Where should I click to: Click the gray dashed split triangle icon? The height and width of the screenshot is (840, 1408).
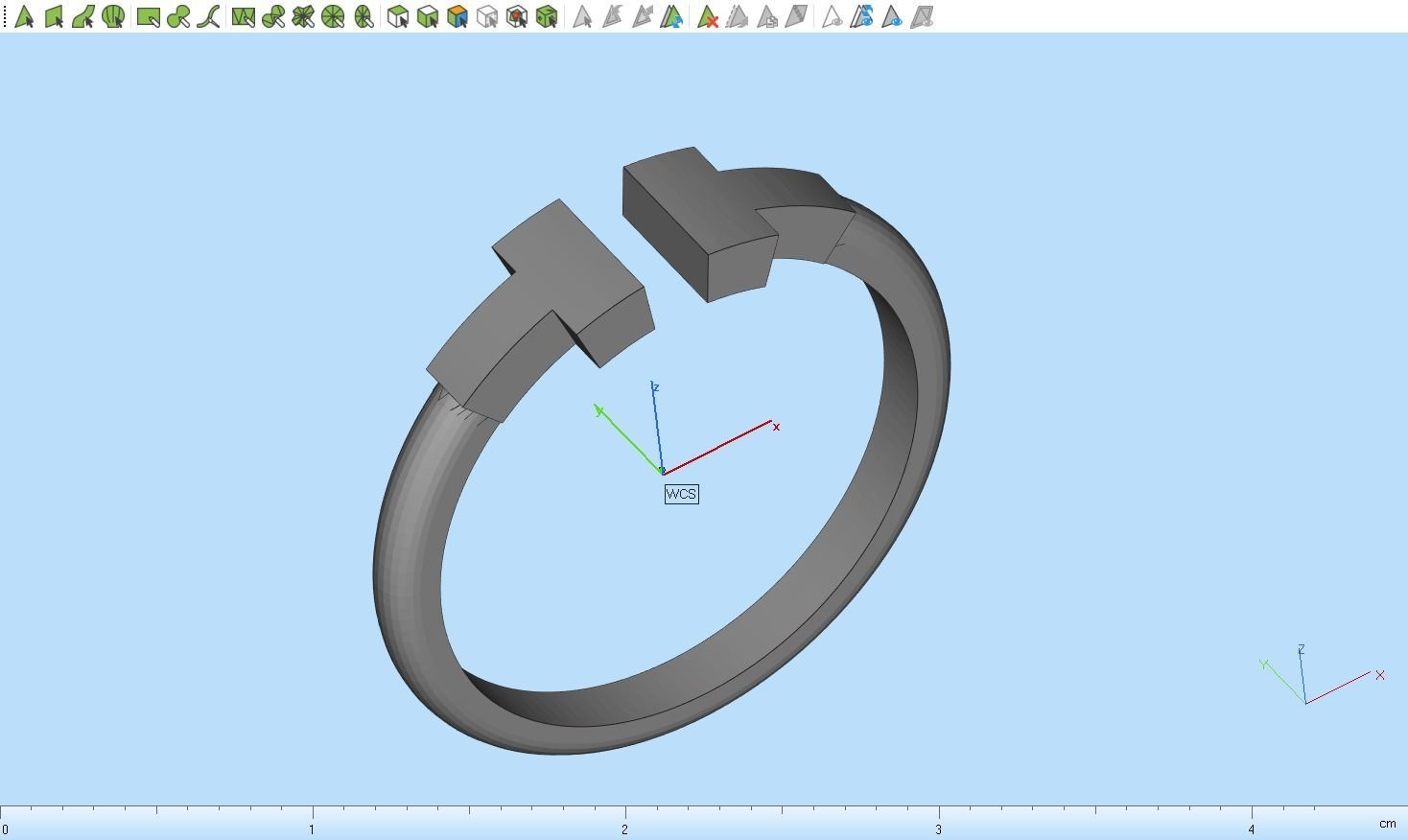point(738,16)
